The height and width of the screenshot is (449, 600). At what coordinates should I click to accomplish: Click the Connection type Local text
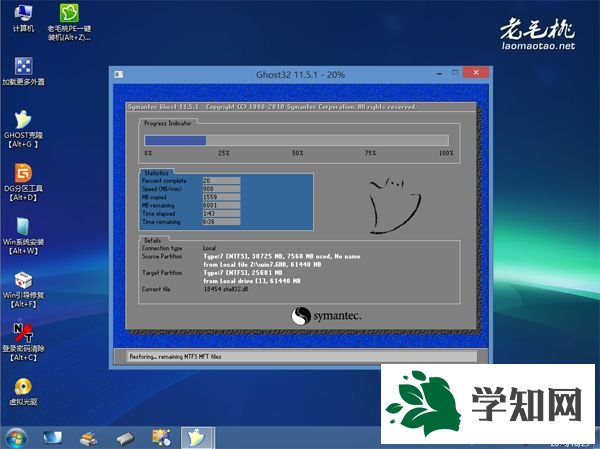coord(210,248)
